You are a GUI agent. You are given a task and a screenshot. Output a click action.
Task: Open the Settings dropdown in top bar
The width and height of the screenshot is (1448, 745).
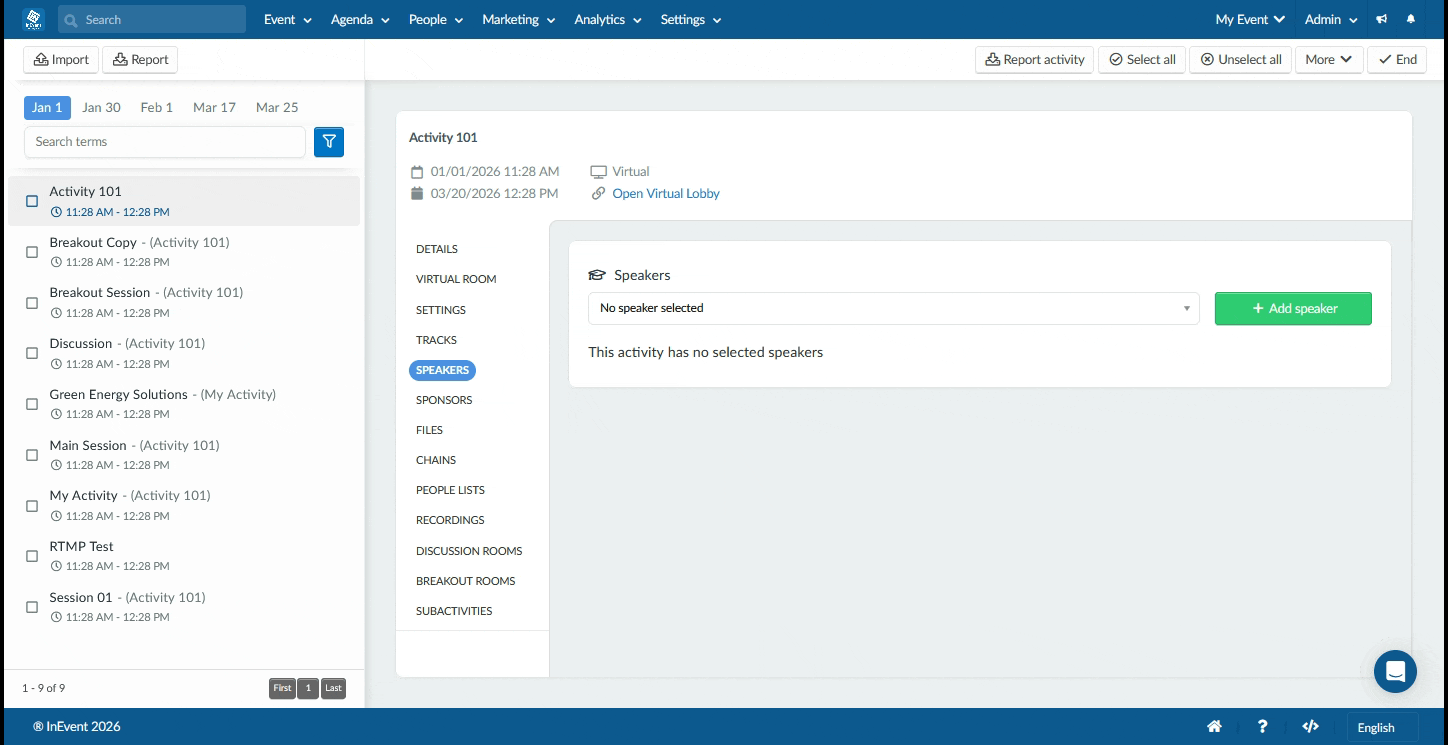(691, 19)
